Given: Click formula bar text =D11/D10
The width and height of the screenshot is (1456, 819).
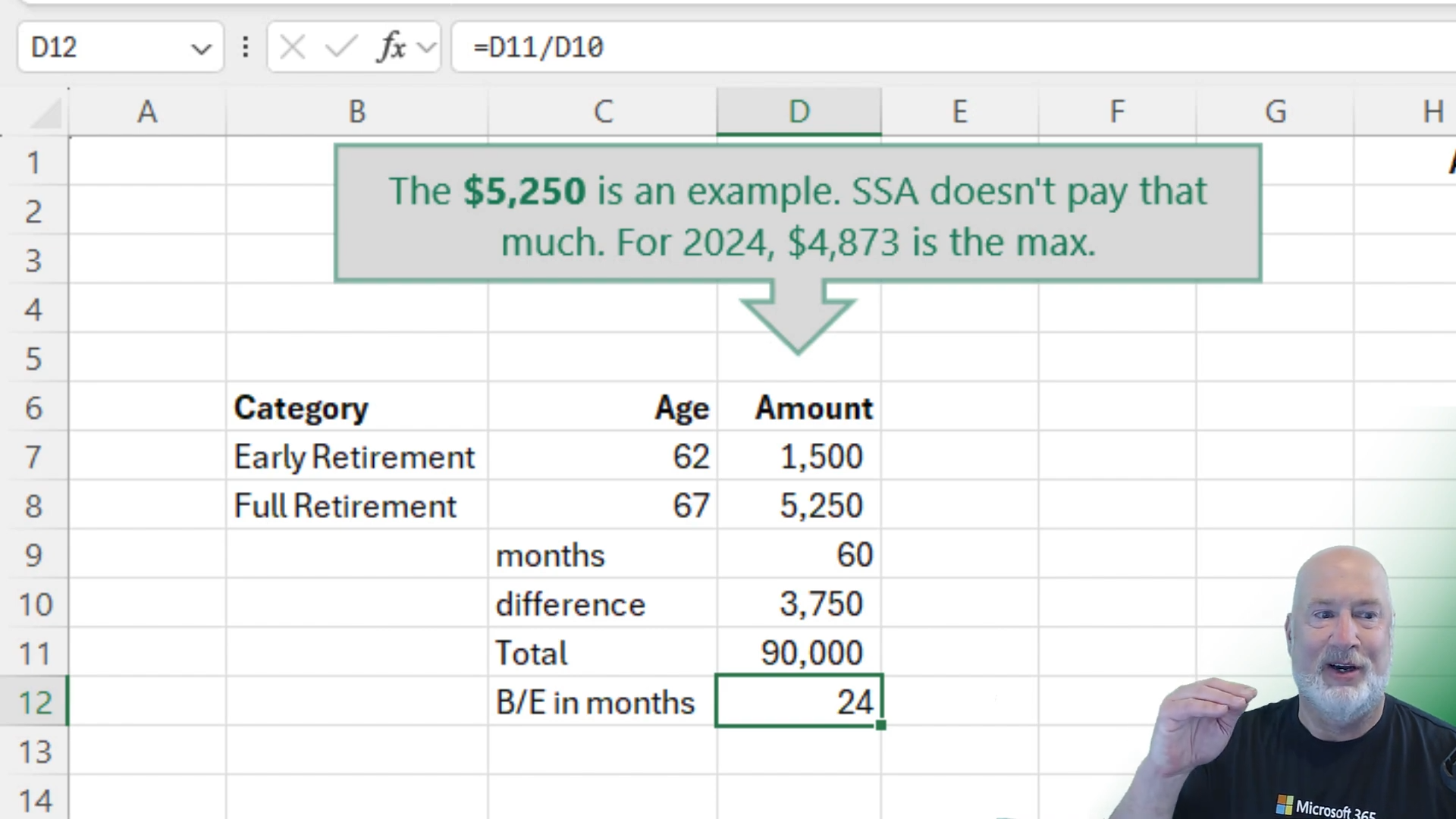Looking at the screenshot, I should [538, 48].
